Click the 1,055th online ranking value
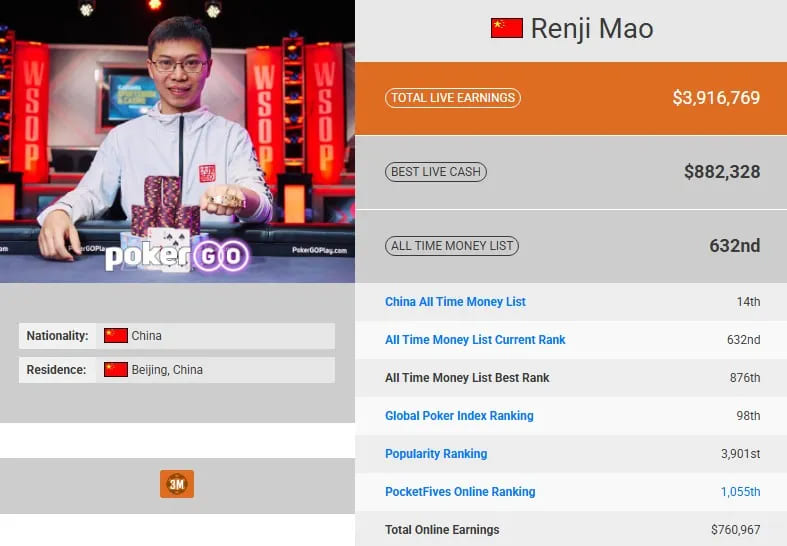Viewport: 787px width, 546px height. pos(740,492)
